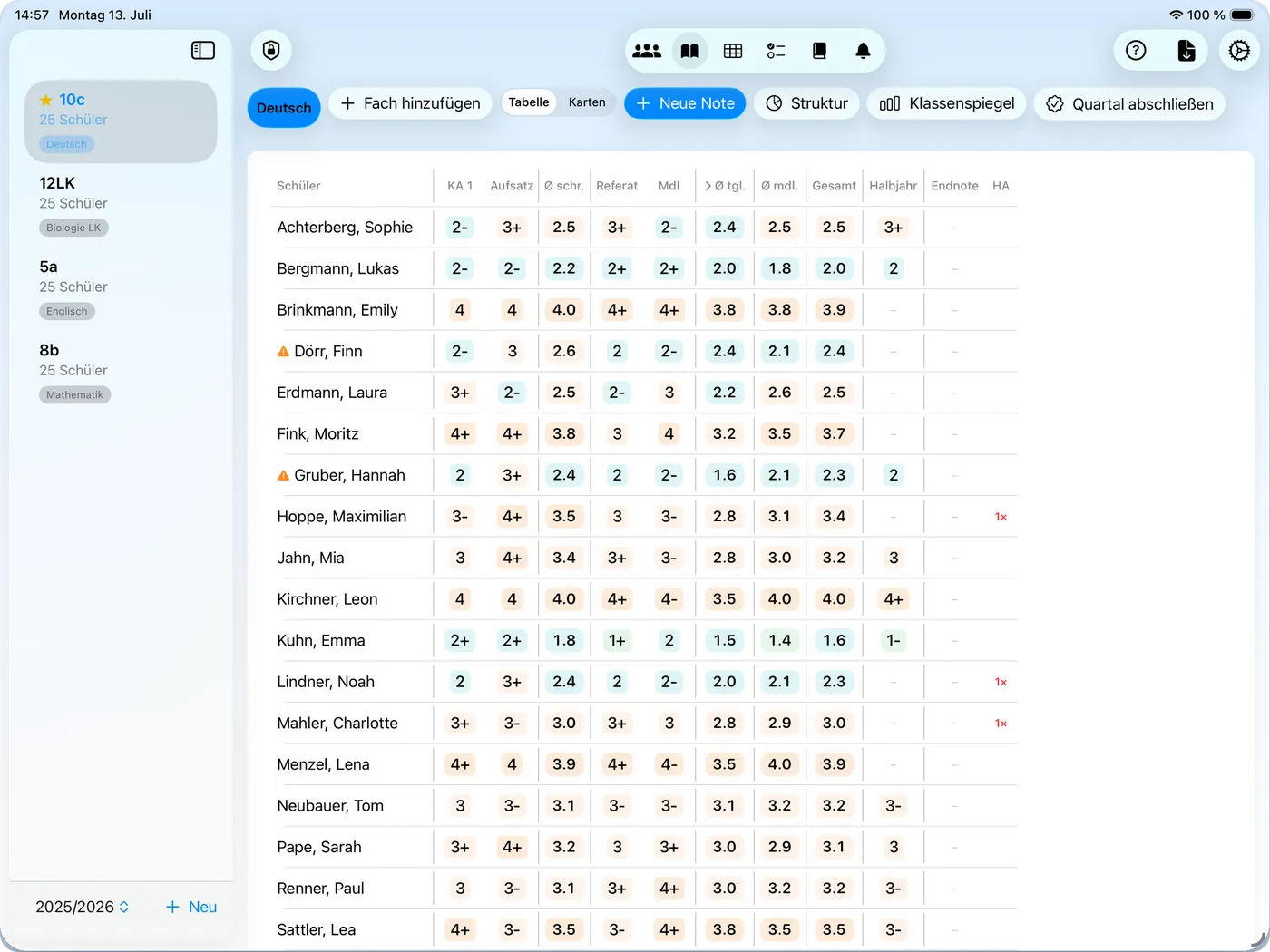Select class 8b in sidebar

[x=121, y=372]
